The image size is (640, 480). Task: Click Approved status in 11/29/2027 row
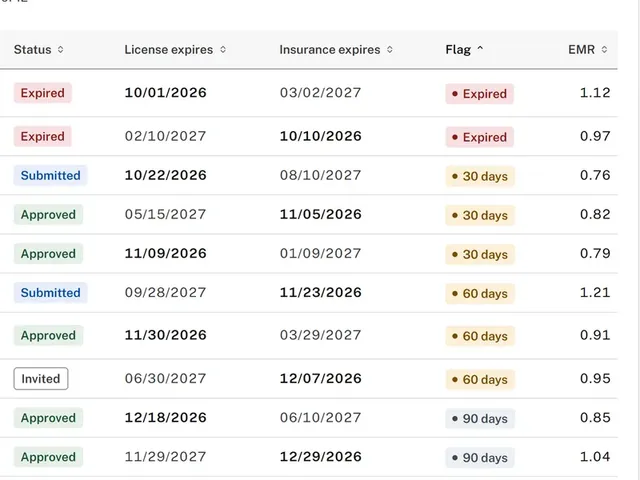point(48,457)
